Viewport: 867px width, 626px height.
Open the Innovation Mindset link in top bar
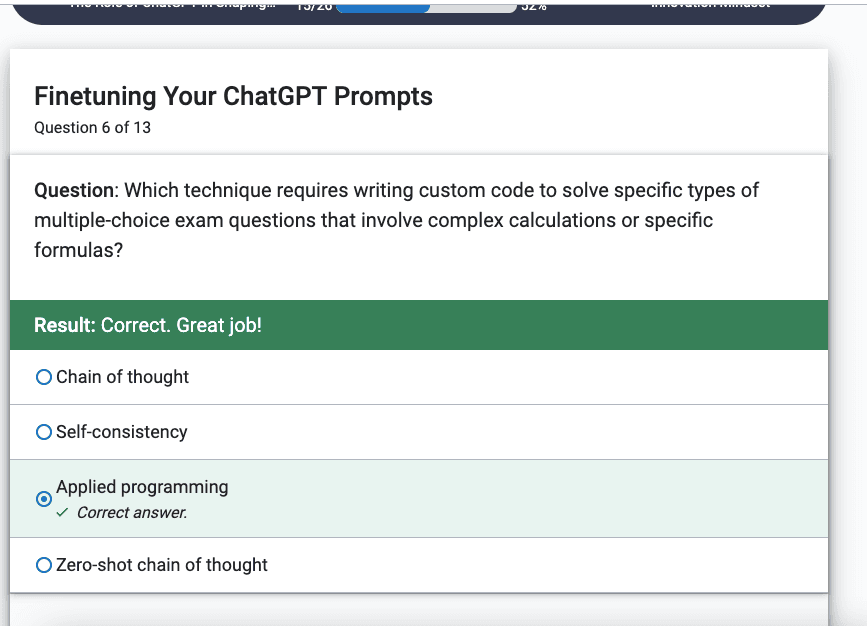coord(711,4)
